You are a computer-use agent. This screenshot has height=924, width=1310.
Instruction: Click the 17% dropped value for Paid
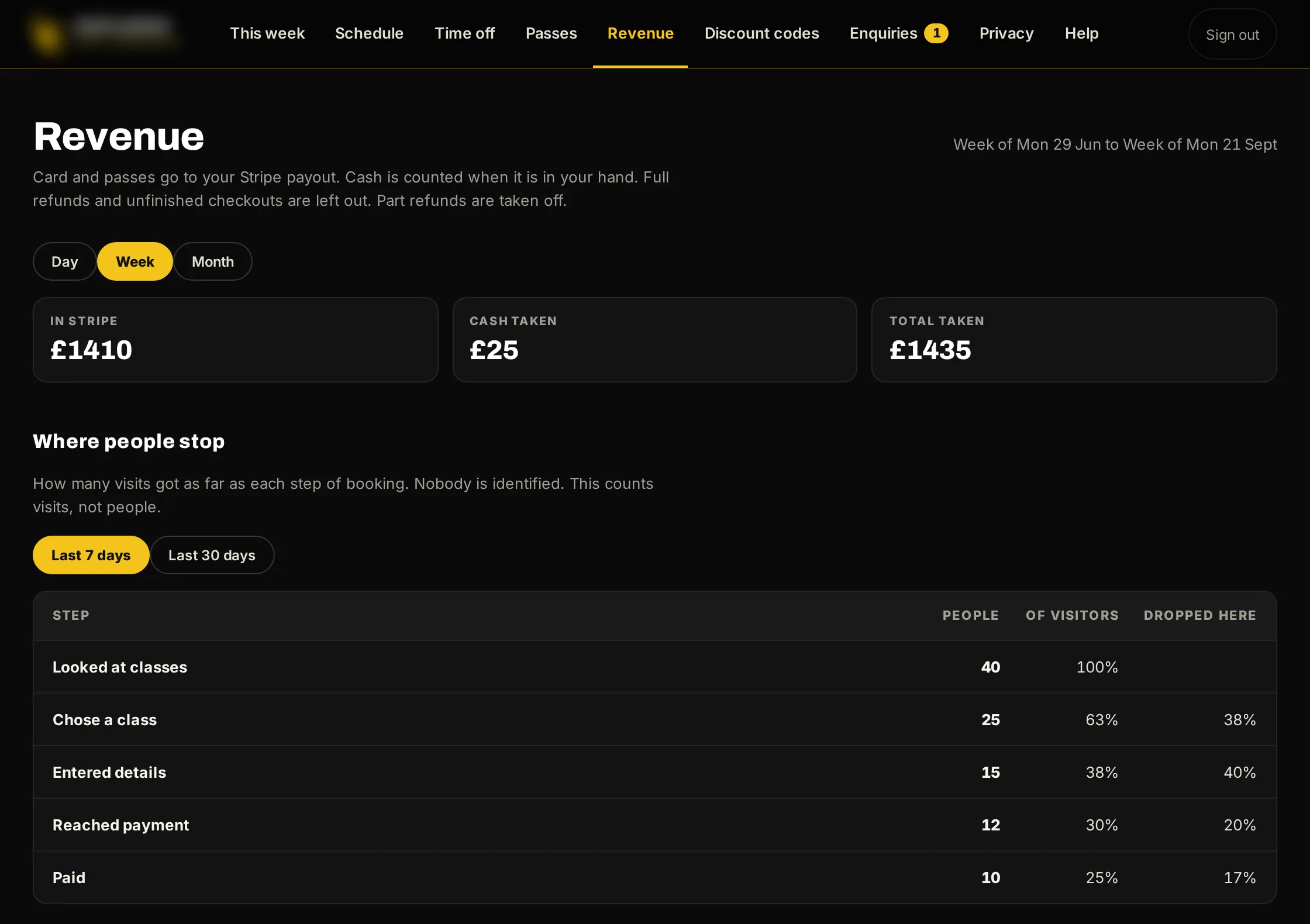click(x=1239, y=878)
